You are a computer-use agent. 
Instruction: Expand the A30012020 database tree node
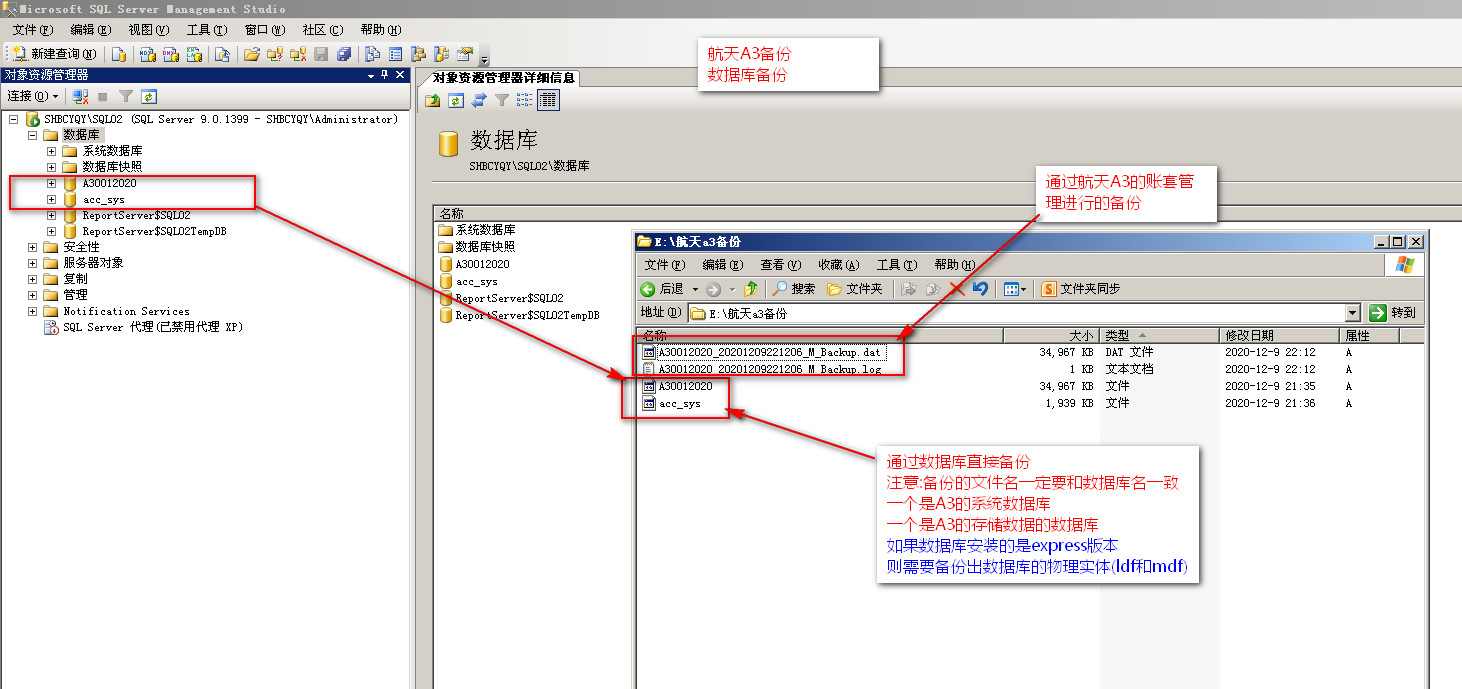pyautogui.click(x=51, y=183)
